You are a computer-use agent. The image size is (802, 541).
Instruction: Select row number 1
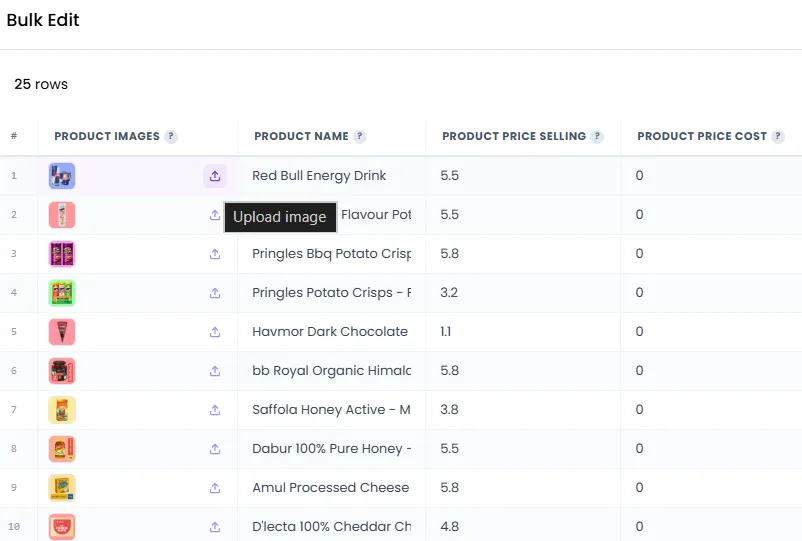pyautogui.click(x=14, y=176)
